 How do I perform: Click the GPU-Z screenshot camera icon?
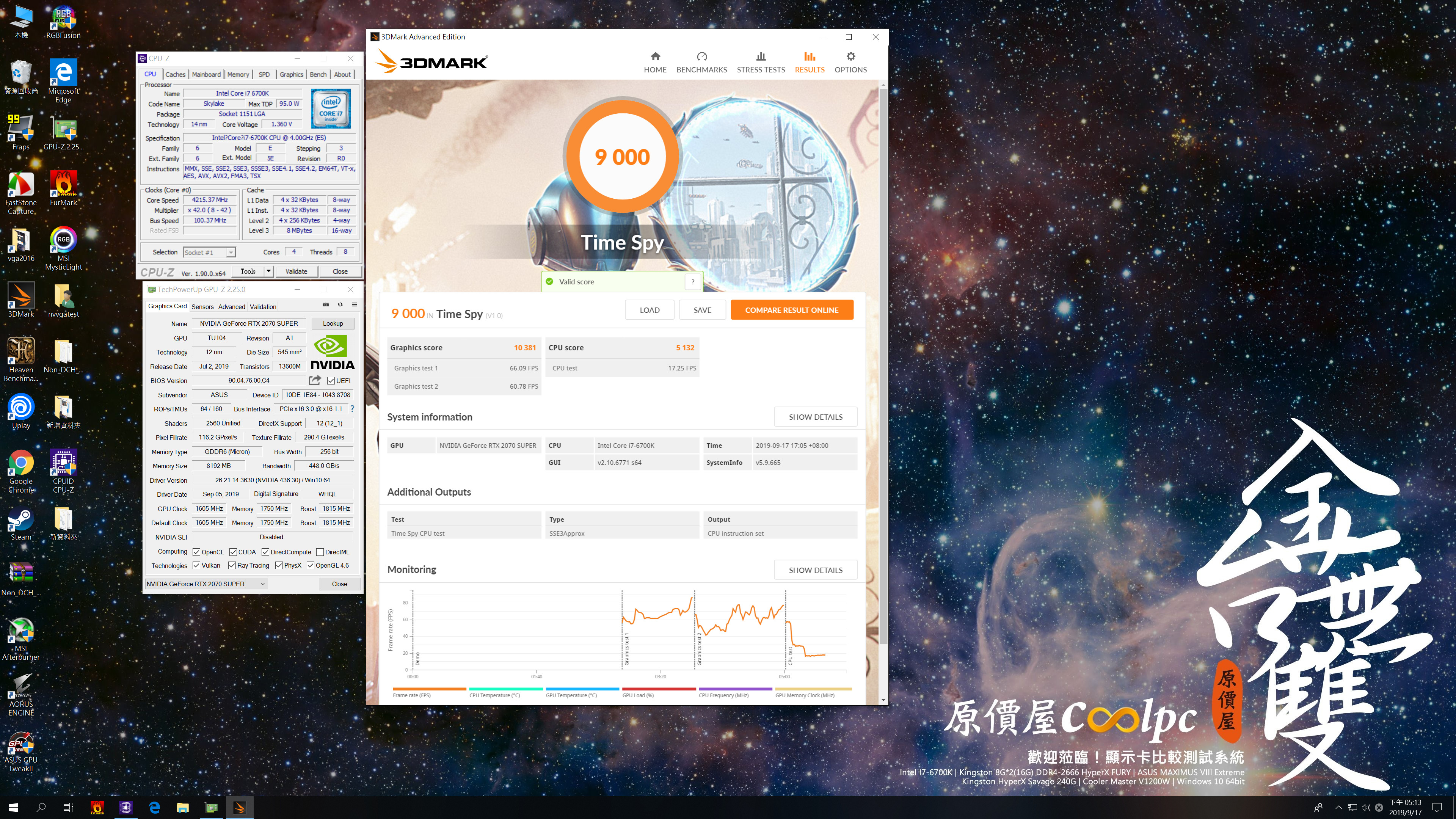[326, 304]
